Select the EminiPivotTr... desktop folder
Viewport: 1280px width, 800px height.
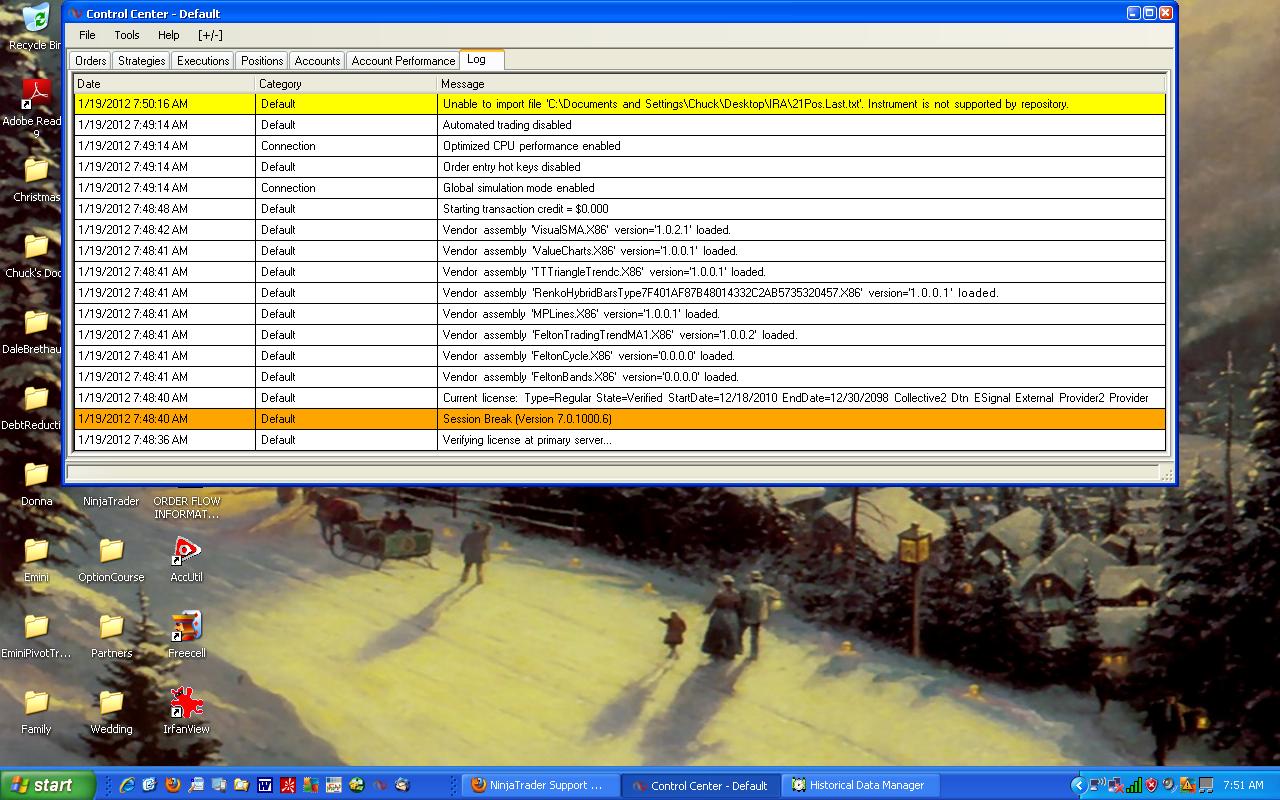click(x=36, y=634)
